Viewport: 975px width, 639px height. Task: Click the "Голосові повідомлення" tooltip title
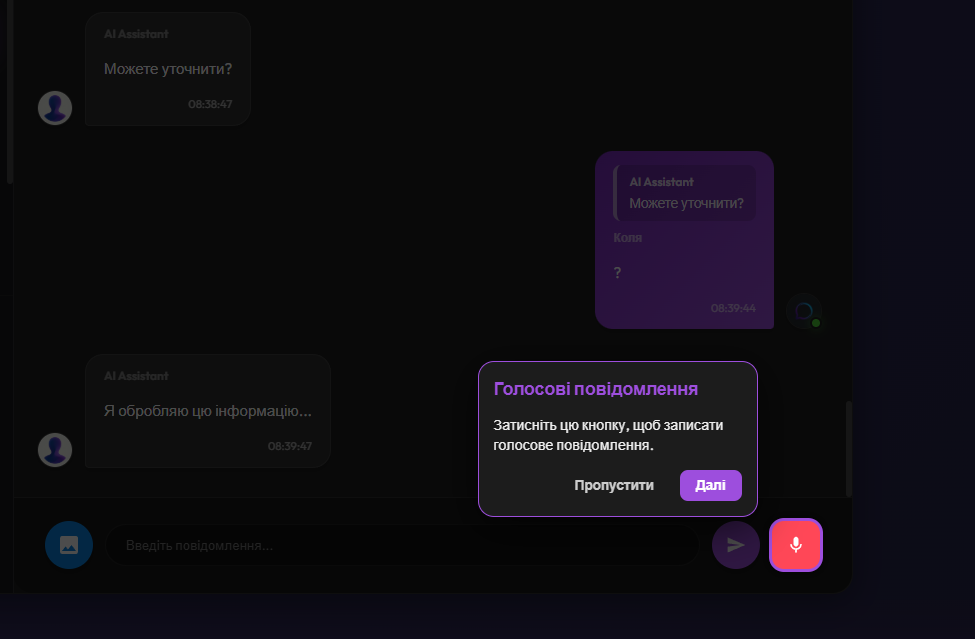point(596,389)
